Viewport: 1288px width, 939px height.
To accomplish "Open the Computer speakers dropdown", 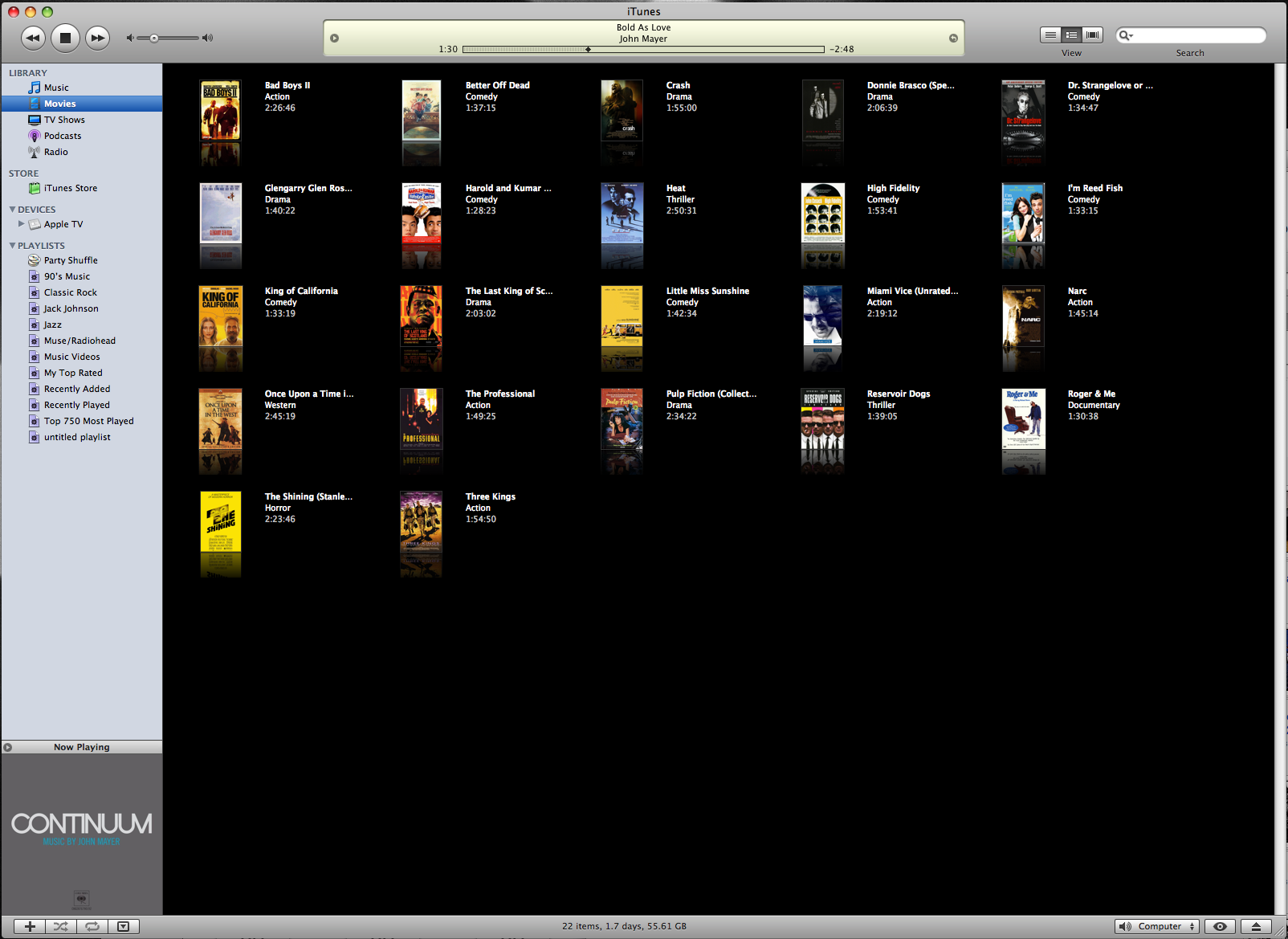I will click(1157, 926).
